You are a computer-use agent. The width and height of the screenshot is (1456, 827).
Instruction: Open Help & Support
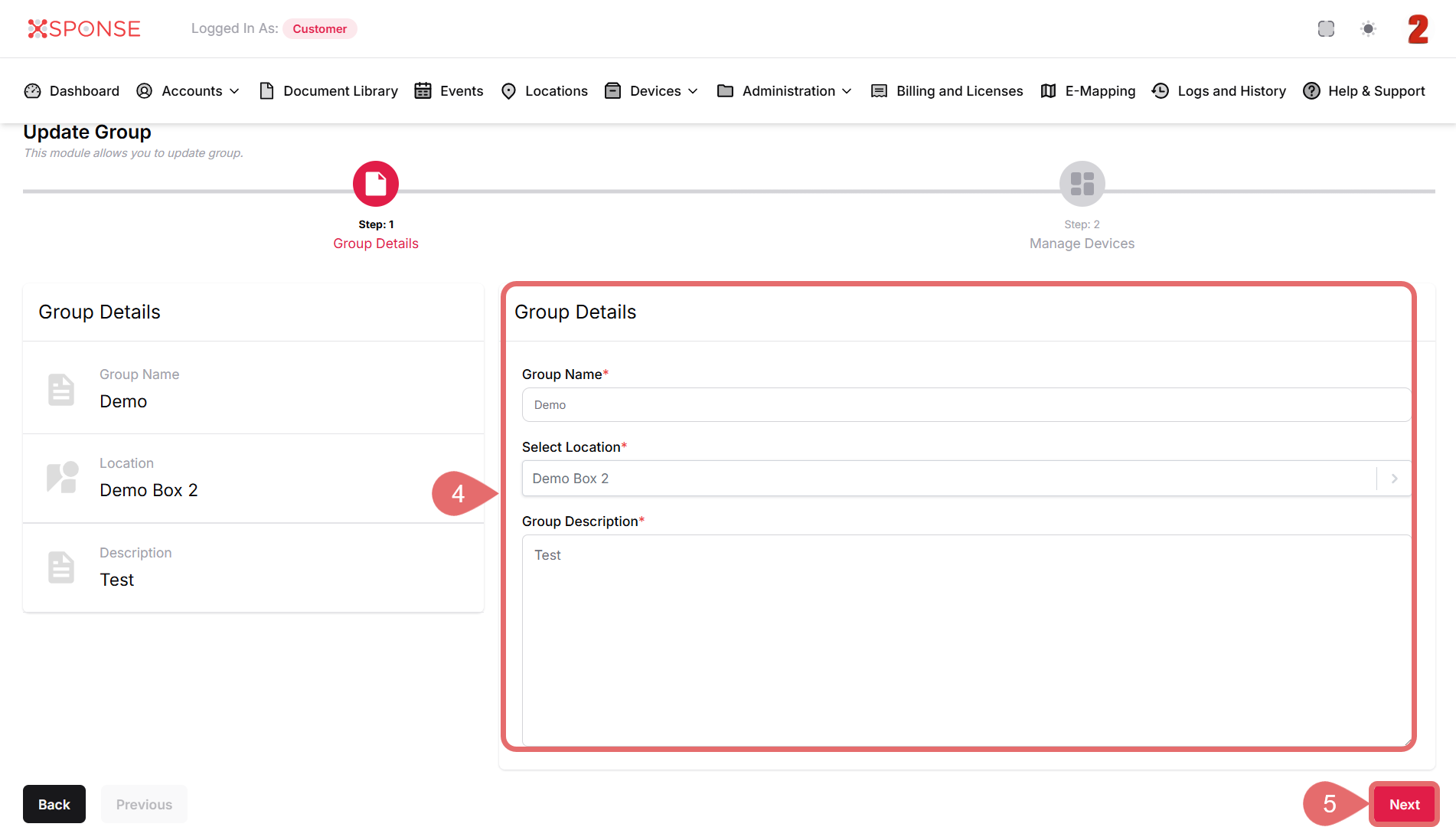point(1364,91)
